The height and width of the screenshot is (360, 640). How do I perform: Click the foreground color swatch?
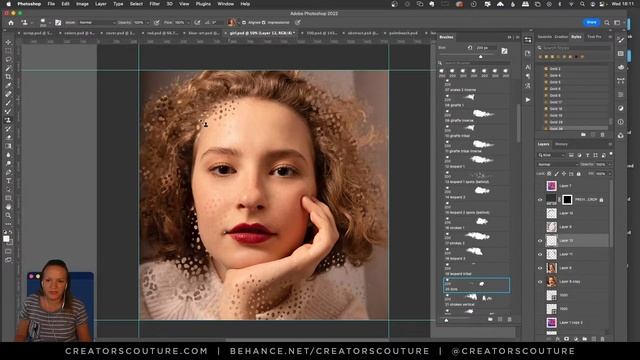pos(6,239)
